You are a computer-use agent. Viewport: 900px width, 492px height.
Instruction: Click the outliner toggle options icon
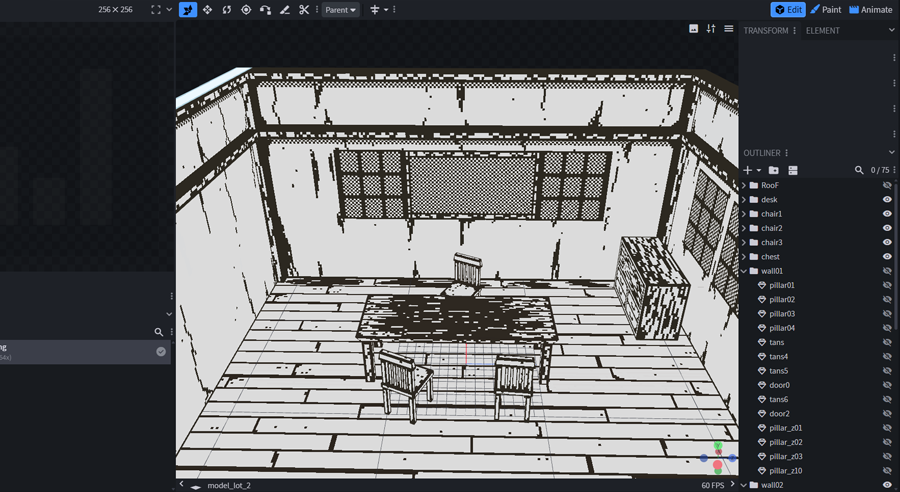point(793,171)
